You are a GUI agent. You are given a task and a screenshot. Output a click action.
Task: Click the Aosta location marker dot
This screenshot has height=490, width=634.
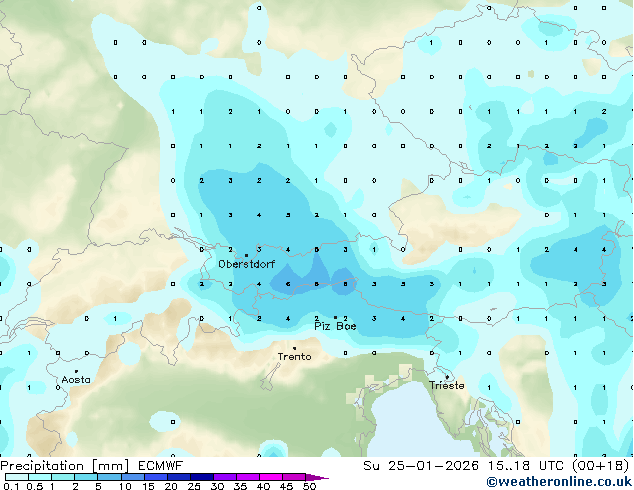coord(76,371)
